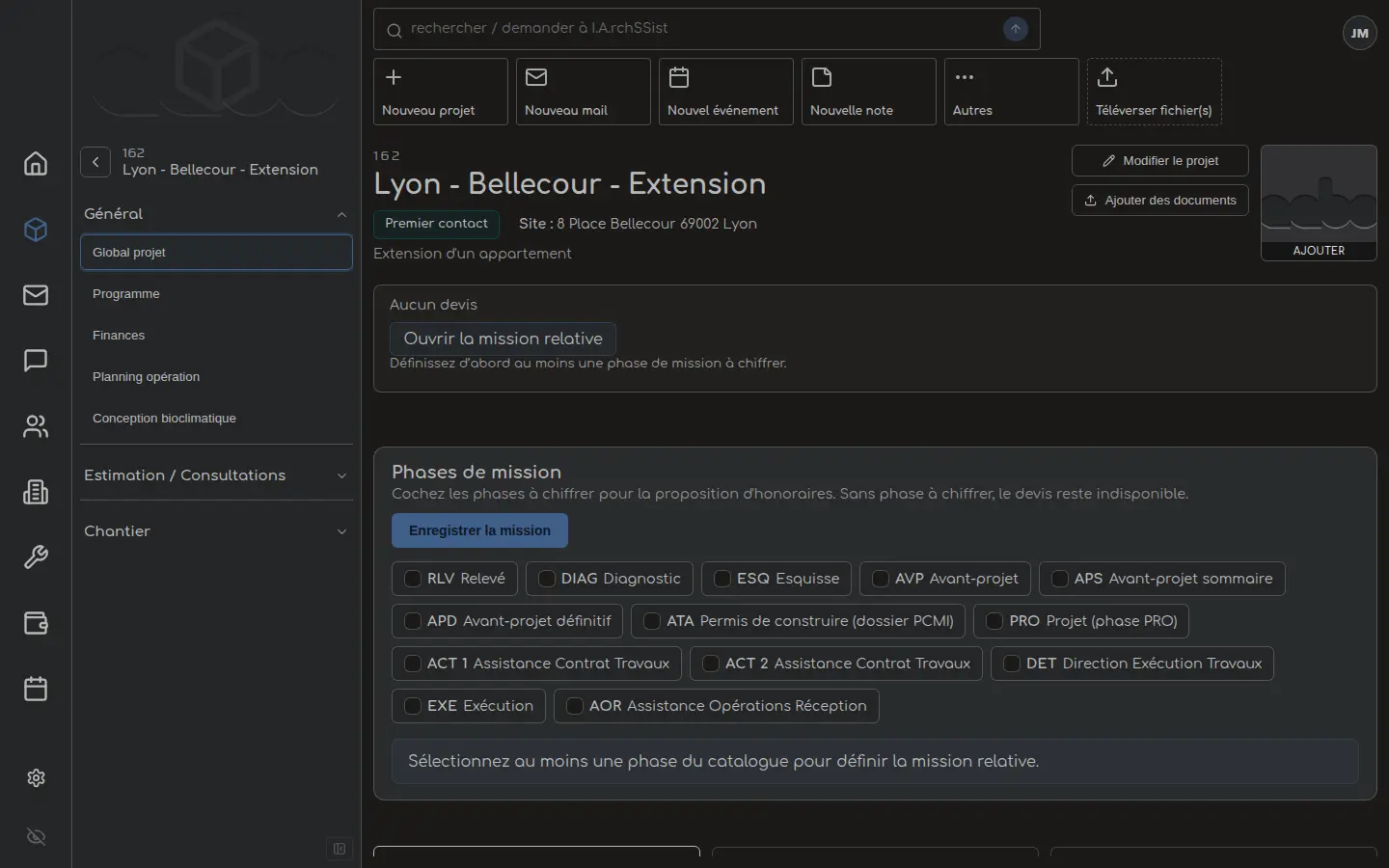
Task: Collapse the Général section chevron
Action: click(341, 214)
